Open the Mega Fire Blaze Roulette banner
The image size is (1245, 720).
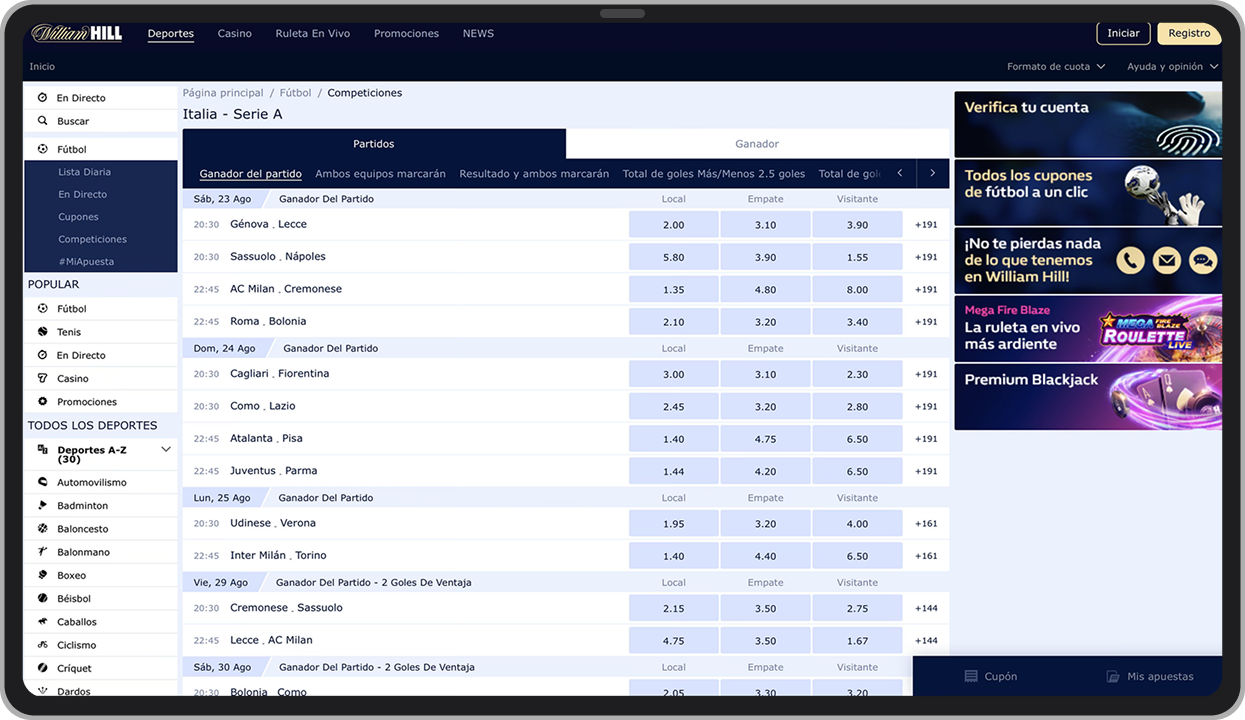(1088, 328)
